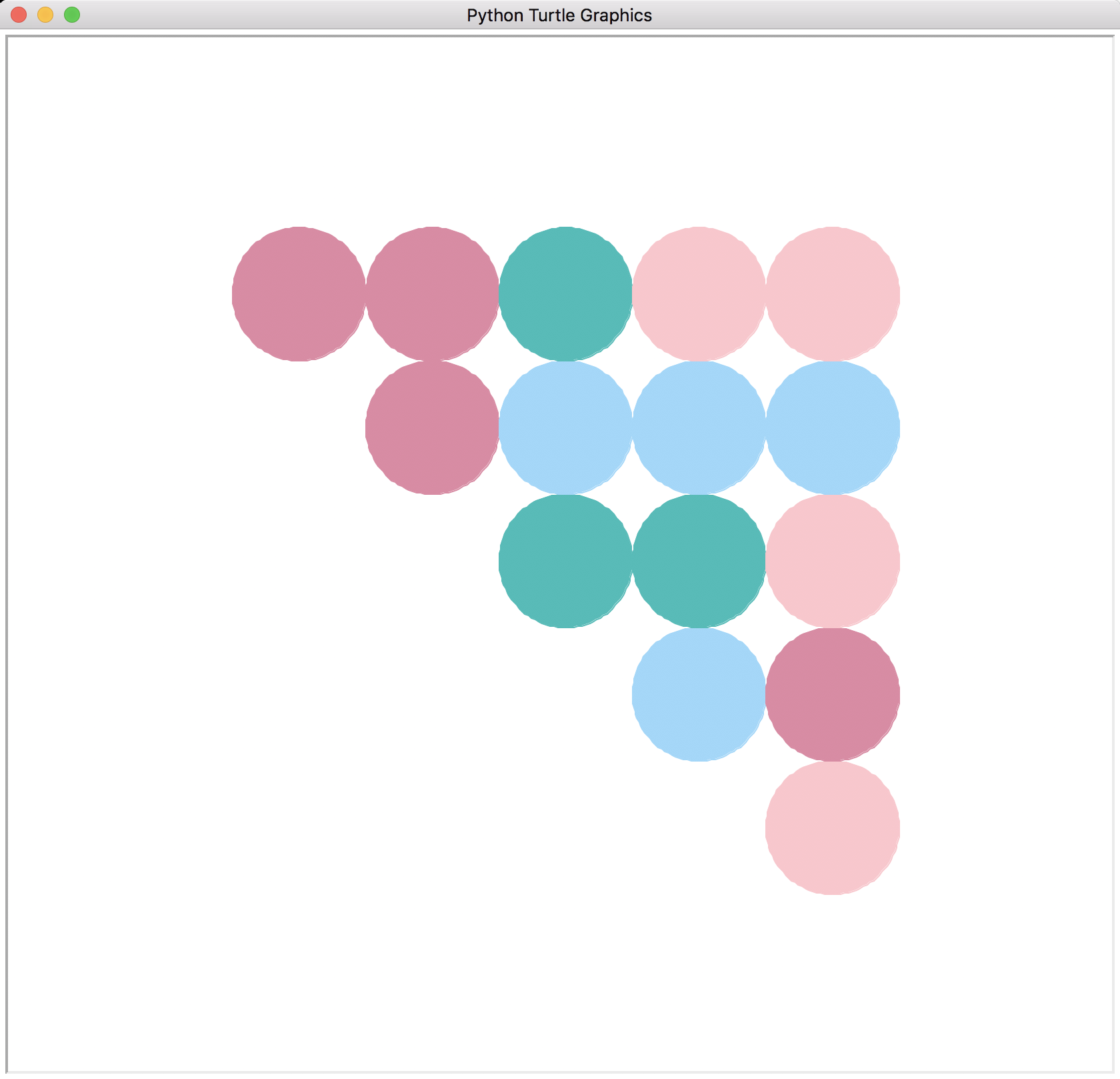Close the Python Turtle Graphics window

pos(19,15)
